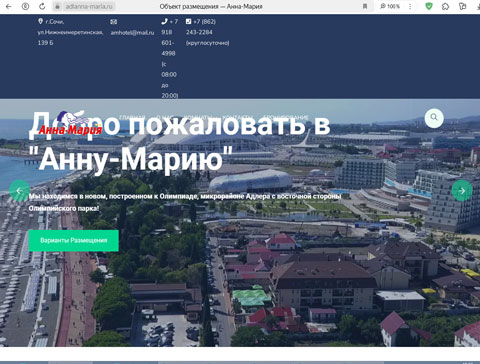The width and height of the screenshot is (480, 364).
Task: Click the amhotel@mail.ru email address
Action: (x=132, y=32)
